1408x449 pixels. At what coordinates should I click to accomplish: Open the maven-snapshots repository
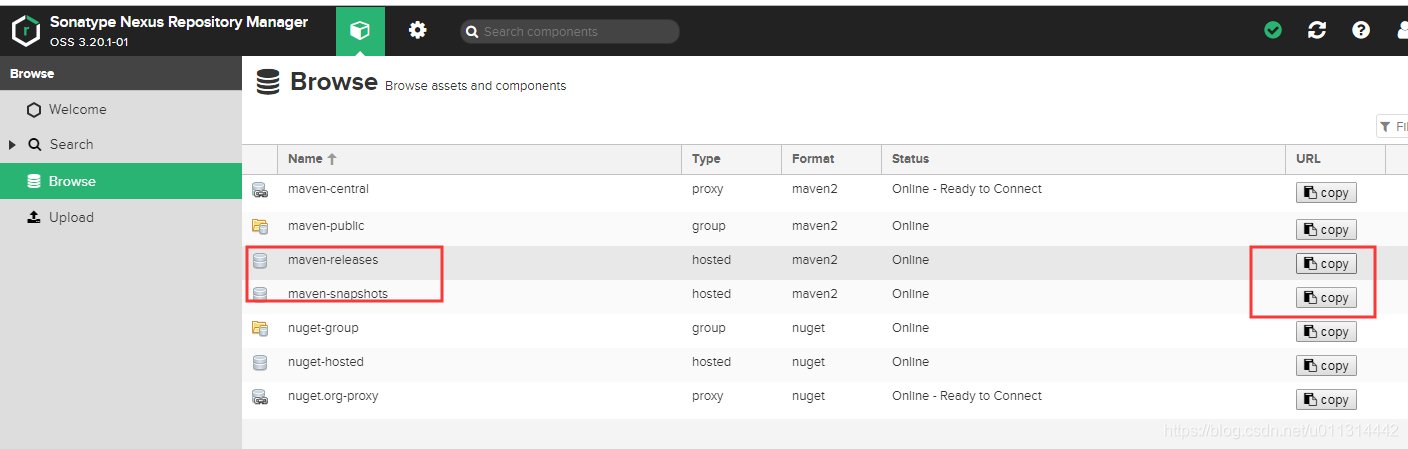coord(338,294)
